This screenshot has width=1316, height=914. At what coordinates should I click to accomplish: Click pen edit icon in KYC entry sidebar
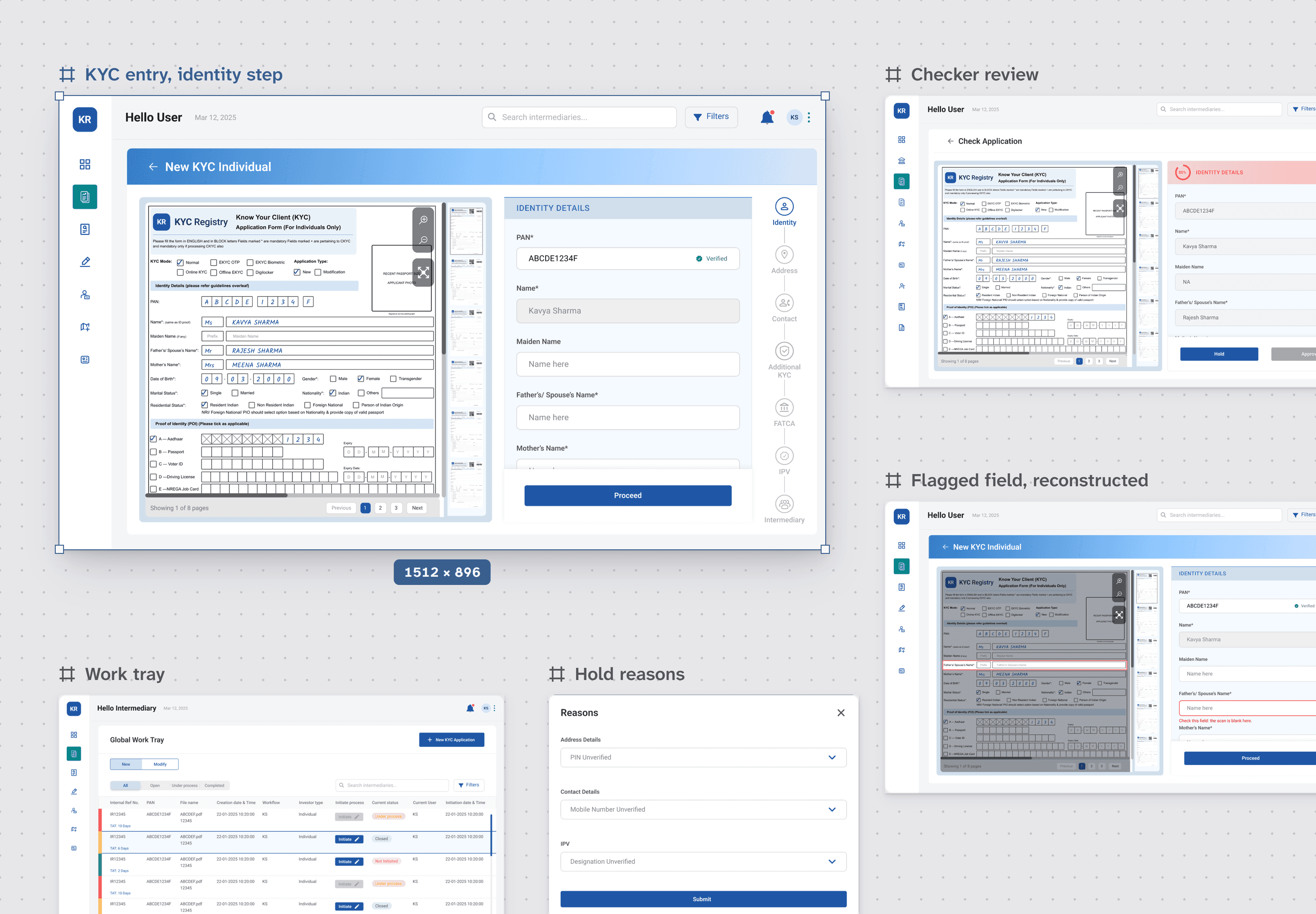pyautogui.click(x=85, y=262)
